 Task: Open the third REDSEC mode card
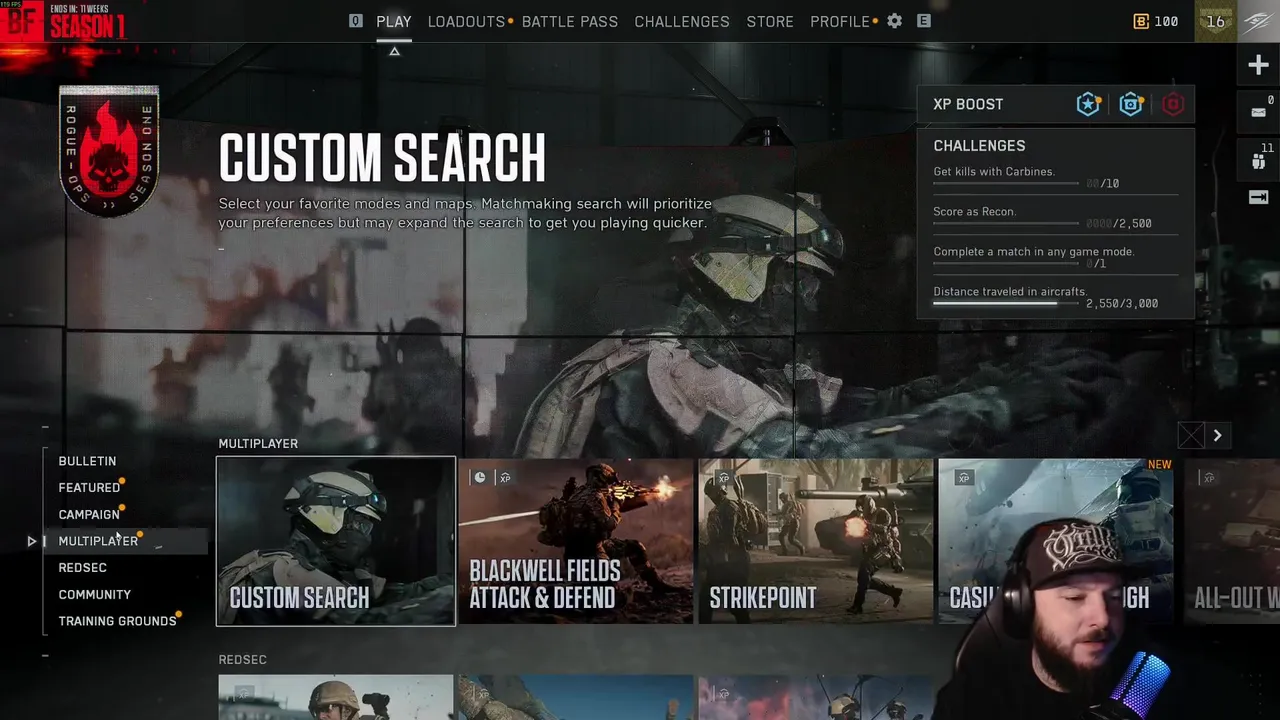[x=816, y=697]
